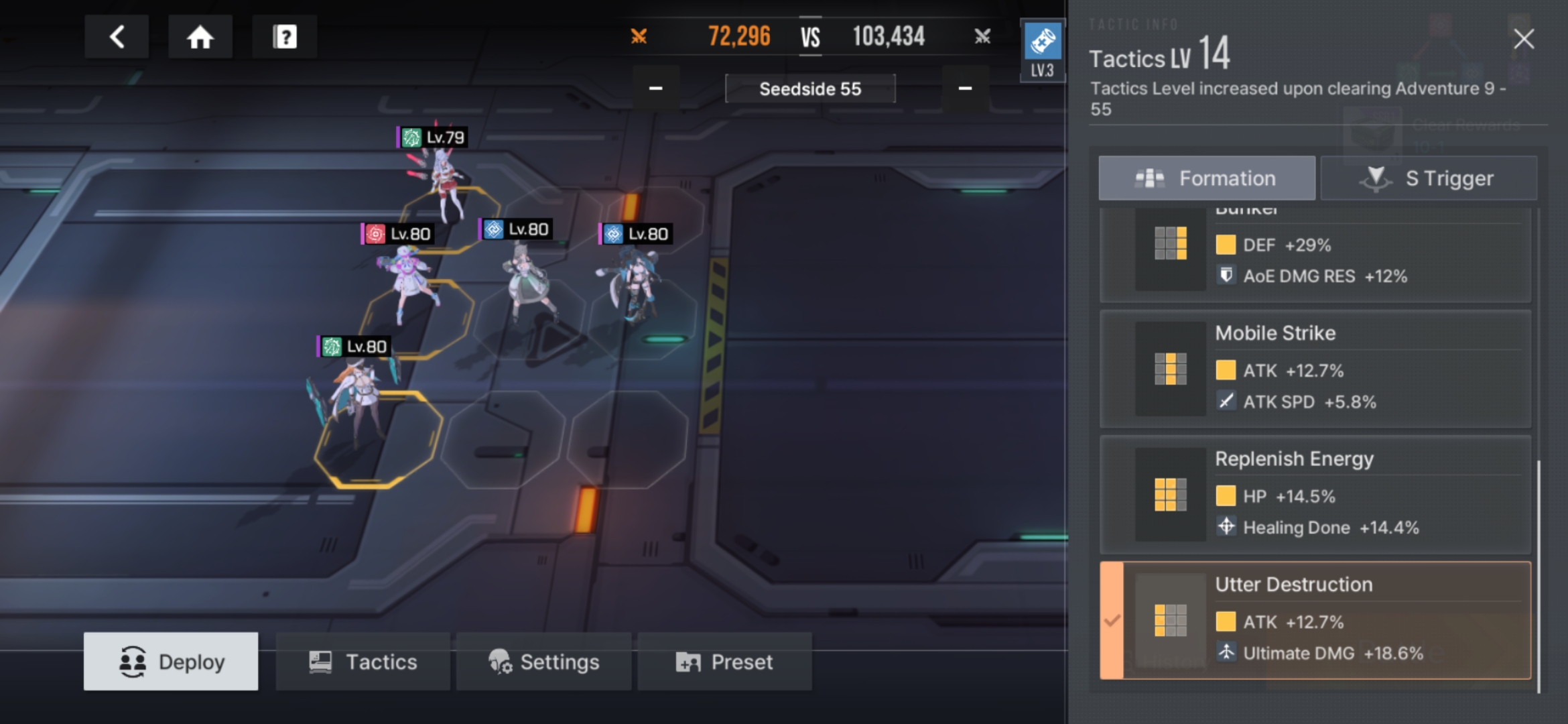This screenshot has width=1568, height=724.
Task: Collapse the right minus button beside Seedside 55
Action: tap(965, 88)
